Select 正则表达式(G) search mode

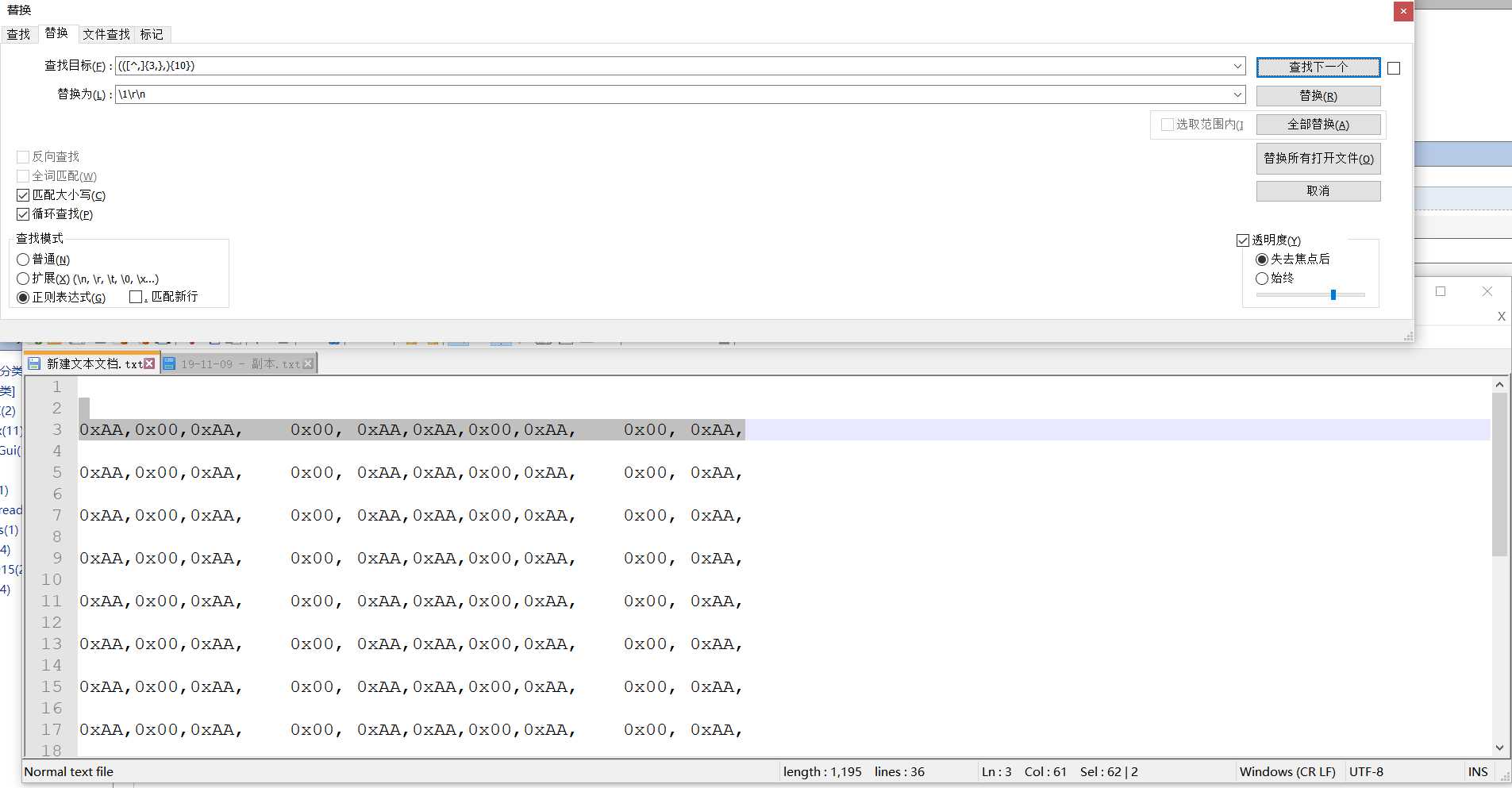23,298
